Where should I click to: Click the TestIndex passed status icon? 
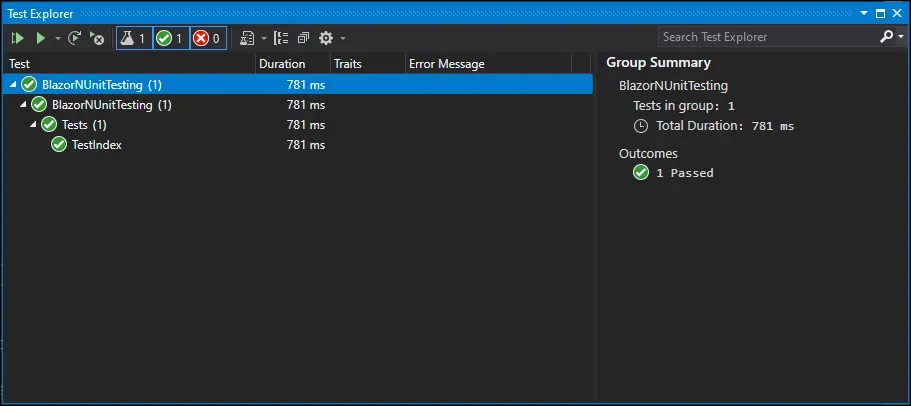[59, 145]
